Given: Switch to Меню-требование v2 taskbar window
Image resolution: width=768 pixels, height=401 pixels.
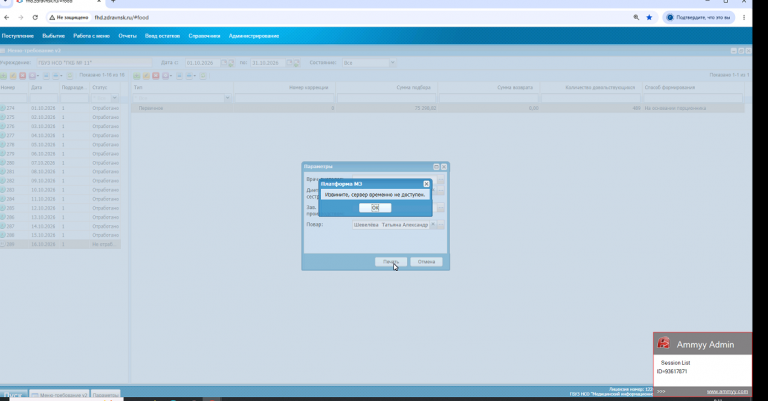Looking at the screenshot, I should [59, 395].
